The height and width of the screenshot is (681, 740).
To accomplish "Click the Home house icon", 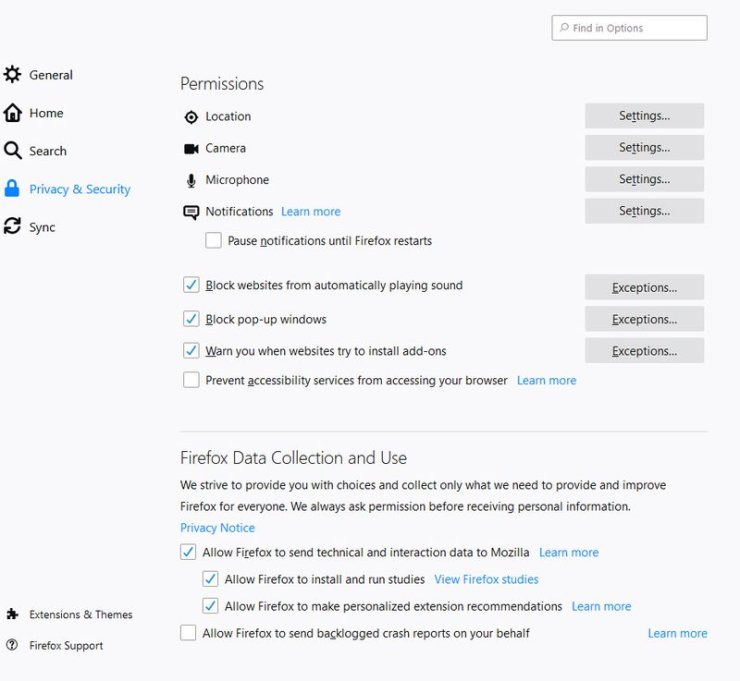I will [12, 113].
